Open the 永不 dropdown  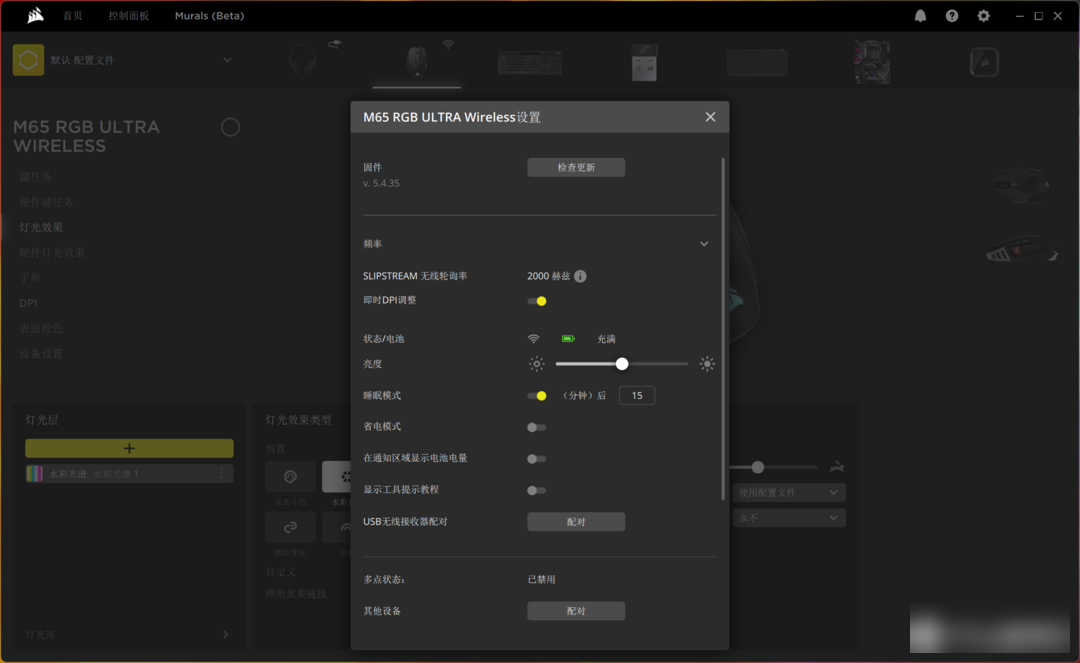789,518
